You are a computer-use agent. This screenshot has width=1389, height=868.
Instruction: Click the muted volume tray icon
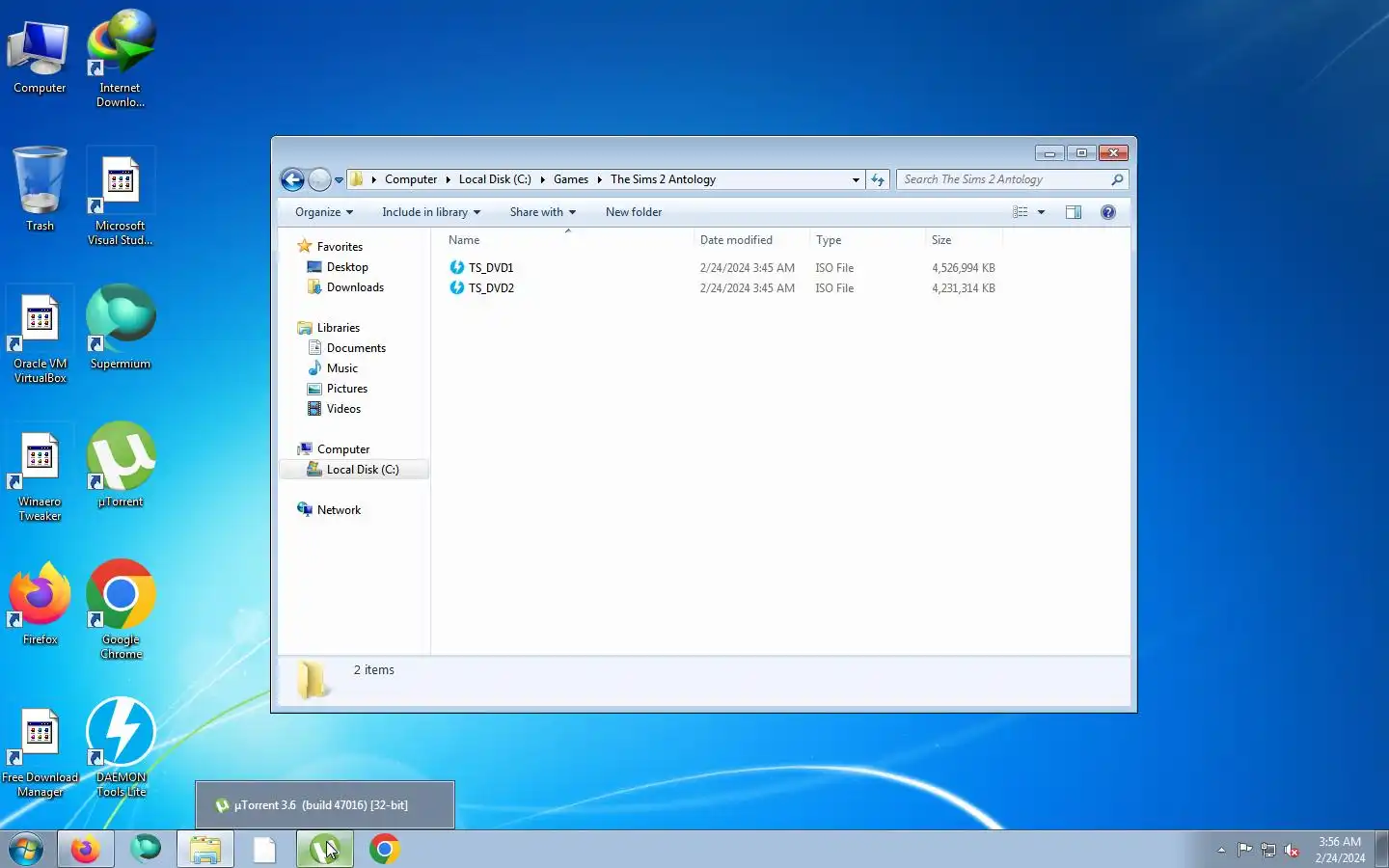tap(1292, 850)
